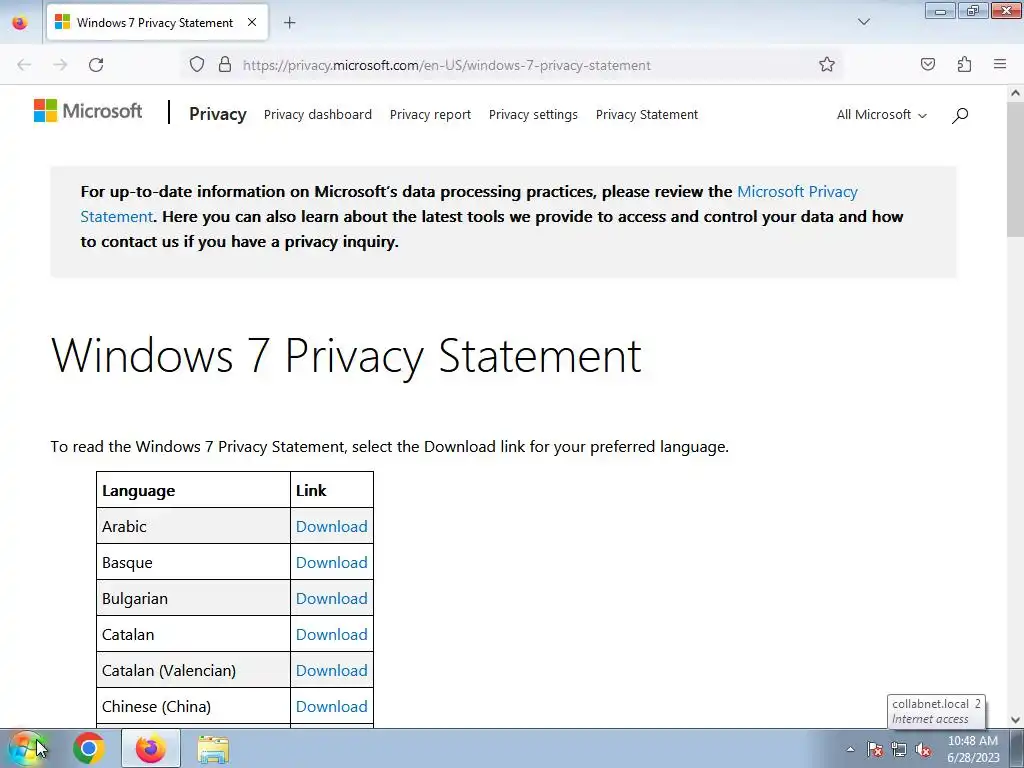
Task: Click the vertical scrollbar thumb
Action: click(1015, 170)
